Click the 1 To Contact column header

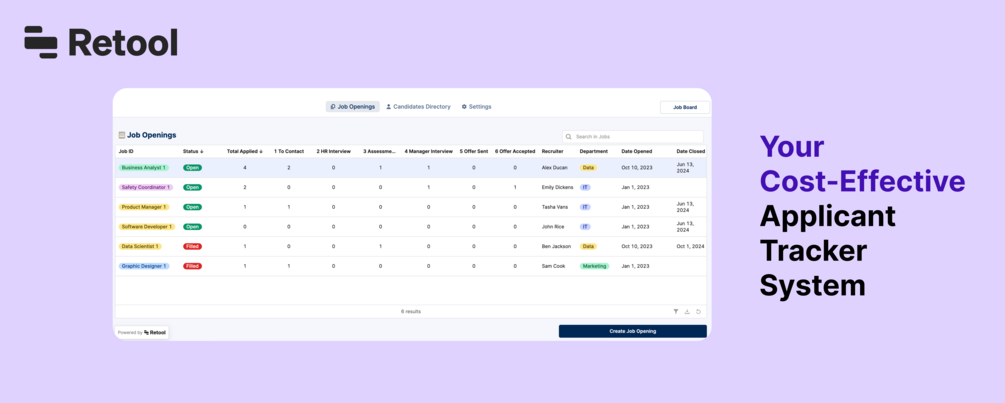pyautogui.click(x=288, y=152)
